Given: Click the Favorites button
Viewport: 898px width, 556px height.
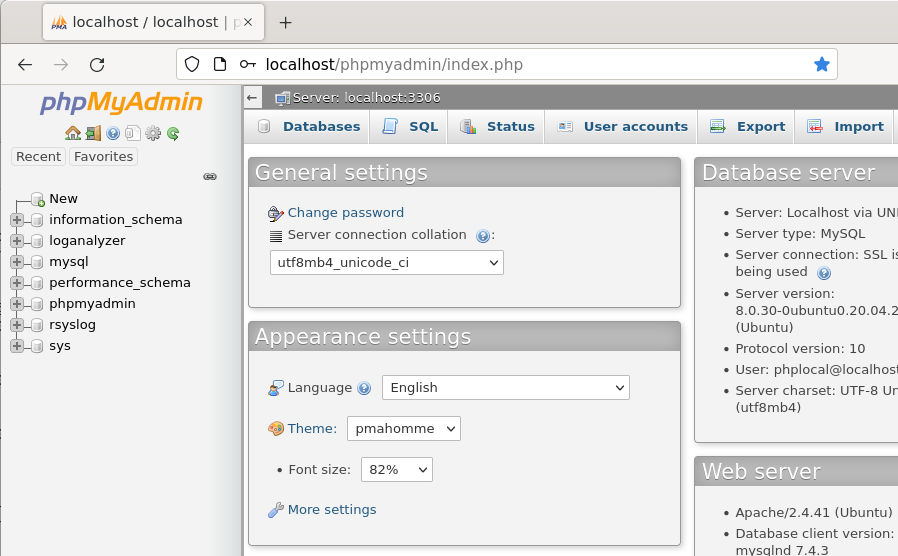Looking at the screenshot, I should coord(103,156).
